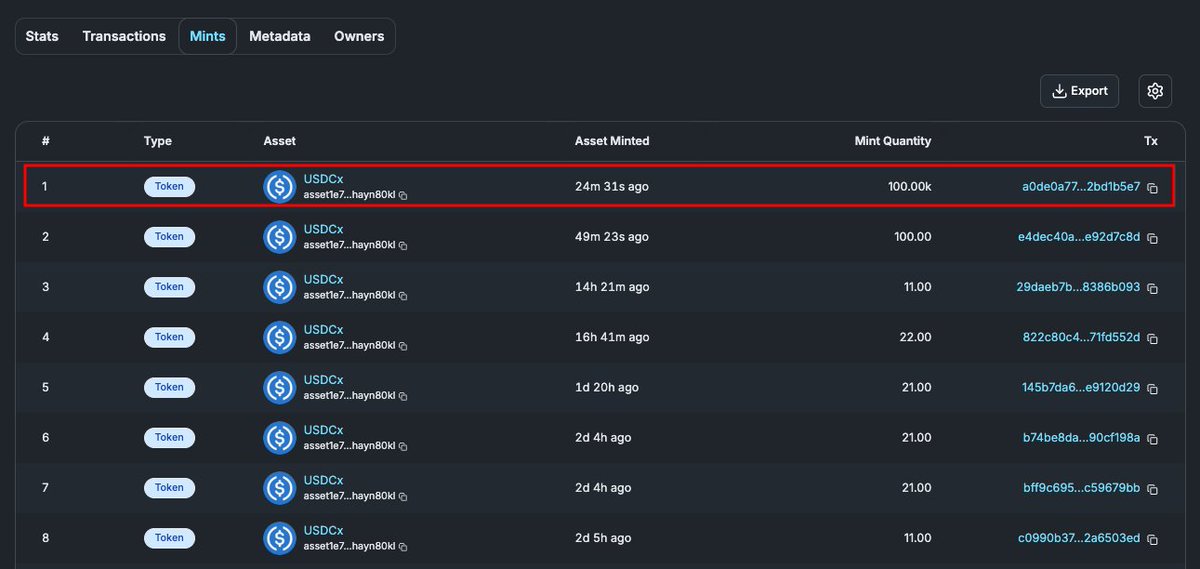Open USDCx asset link in row 7
Viewport: 1200px width, 569px height.
pyautogui.click(x=323, y=480)
